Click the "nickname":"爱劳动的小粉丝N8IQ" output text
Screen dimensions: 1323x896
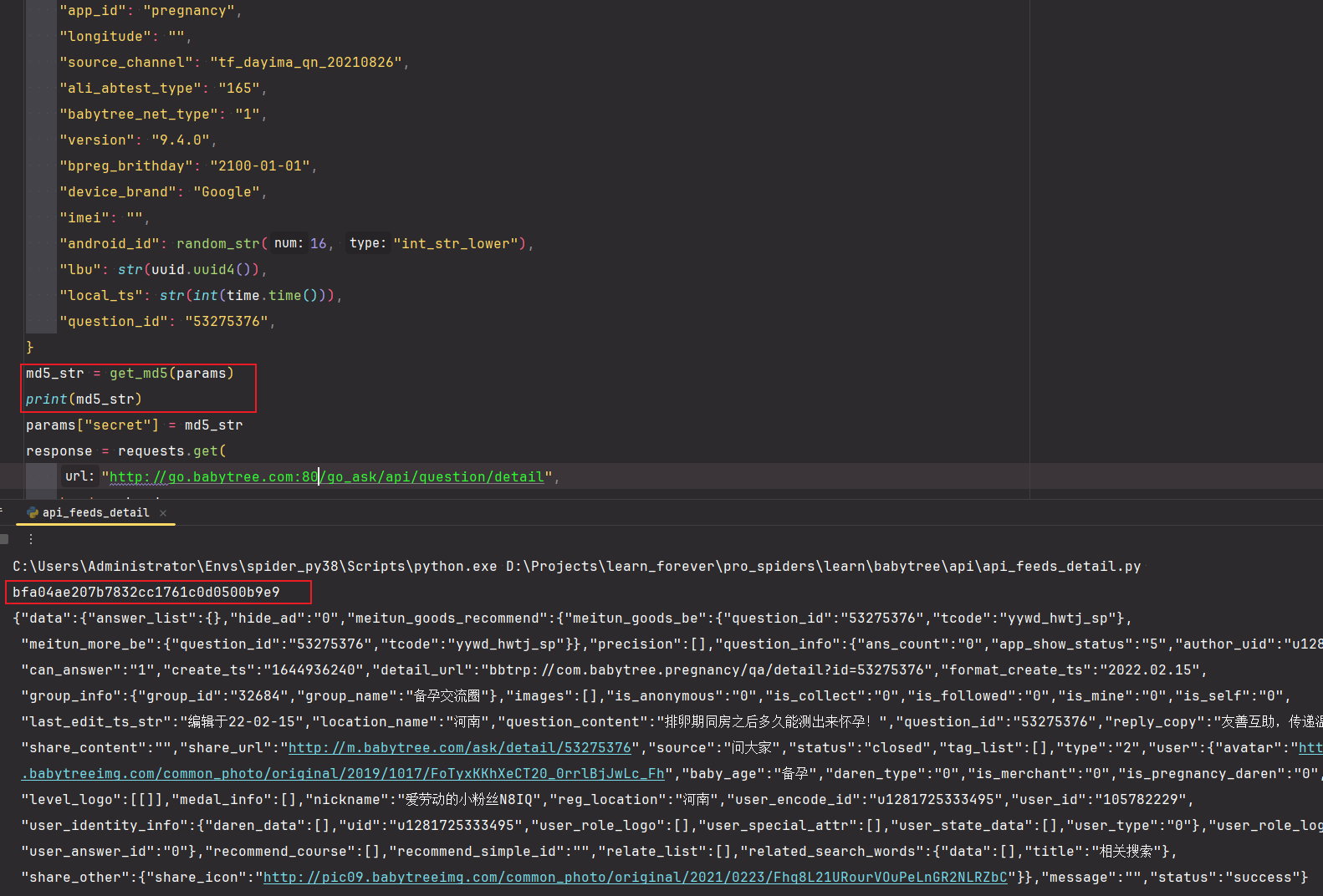tap(427, 800)
